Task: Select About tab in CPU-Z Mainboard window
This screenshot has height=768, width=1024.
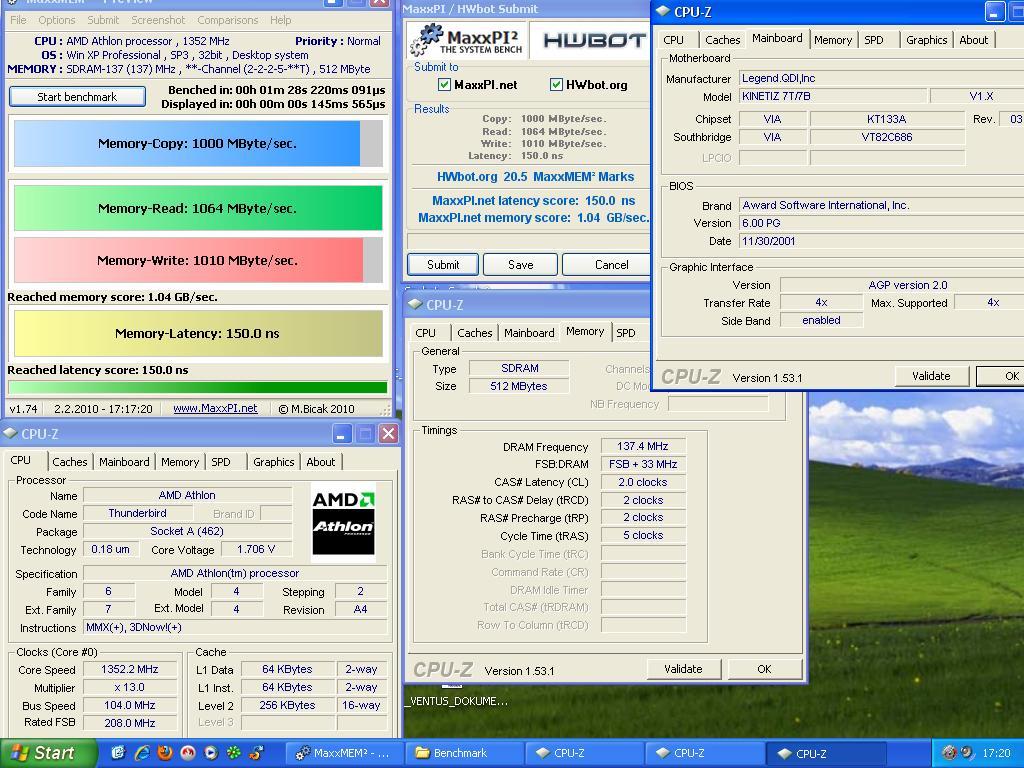Action: point(973,40)
